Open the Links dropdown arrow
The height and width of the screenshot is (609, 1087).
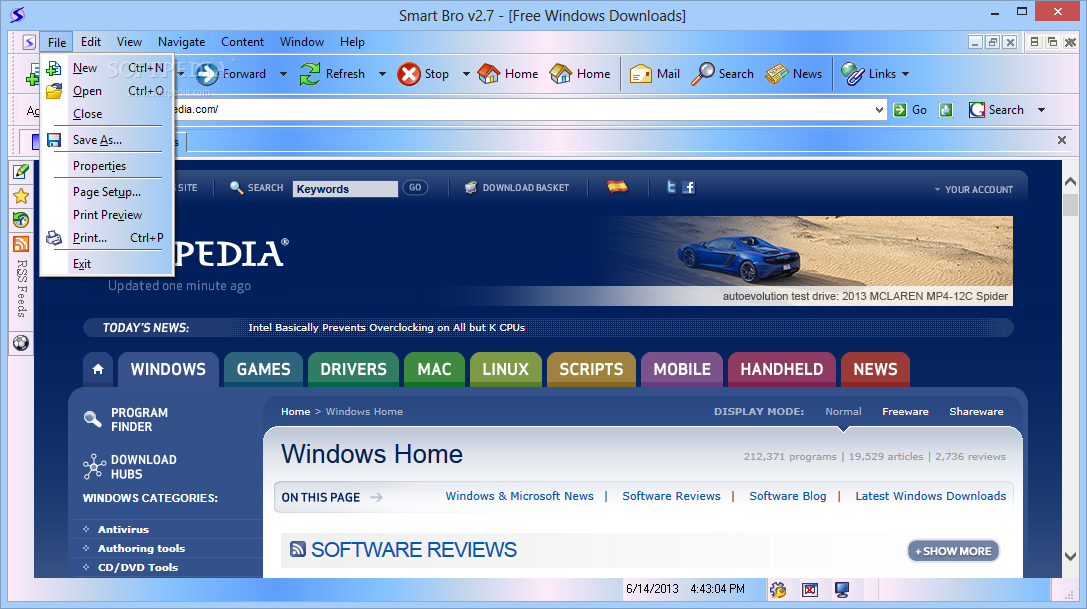click(905, 74)
